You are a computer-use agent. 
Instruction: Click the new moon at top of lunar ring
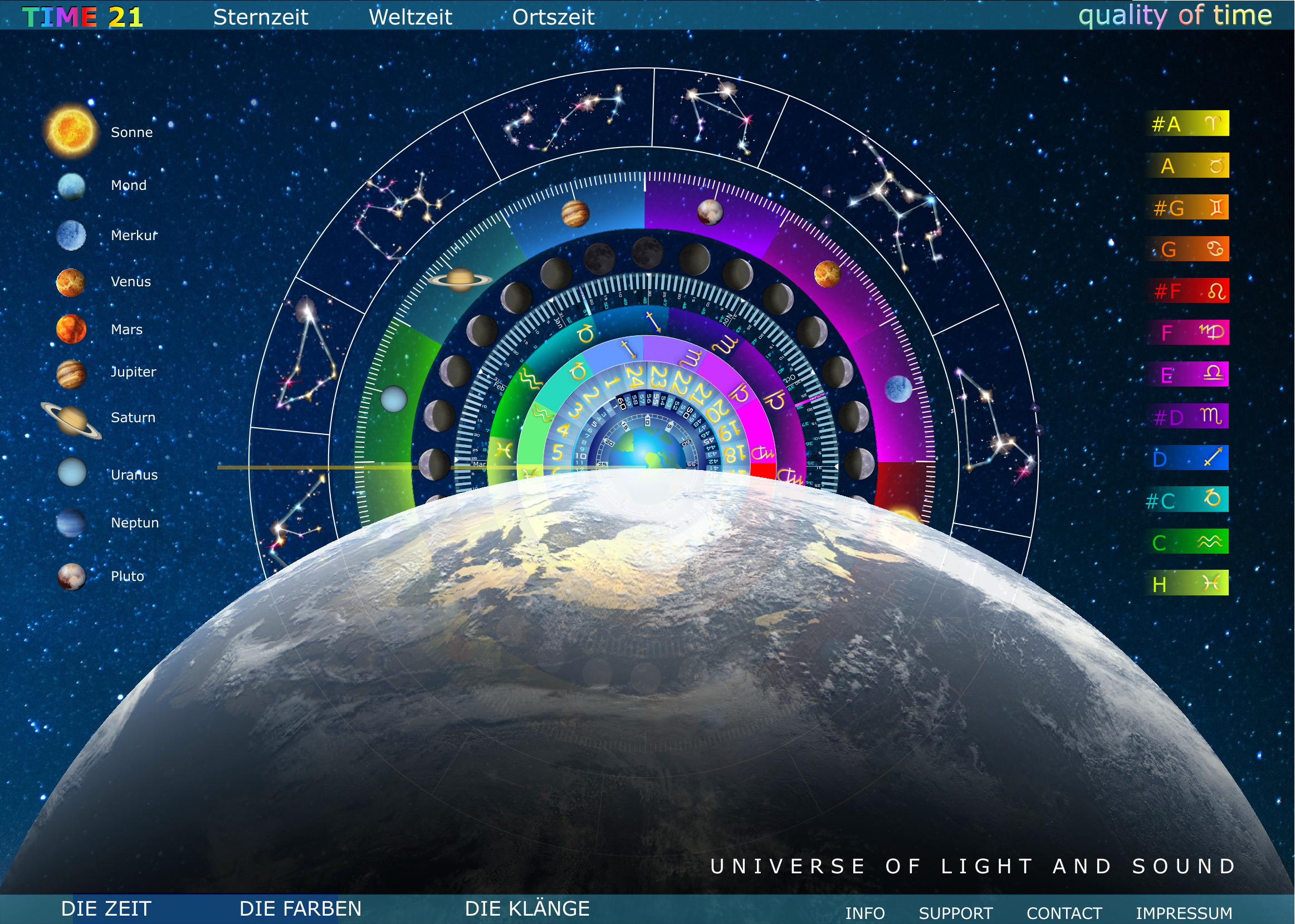pyautogui.click(x=647, y=252)
